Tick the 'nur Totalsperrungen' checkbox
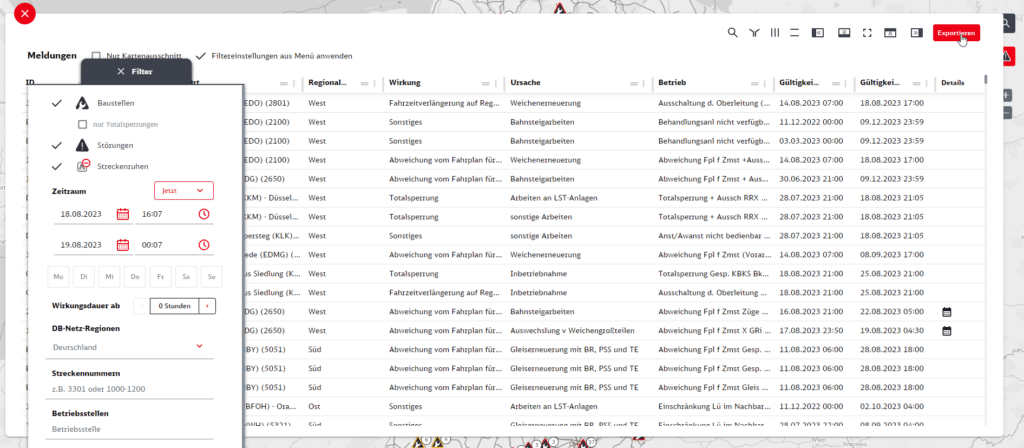Screen dimensions: 1024x448 point(83,124)
